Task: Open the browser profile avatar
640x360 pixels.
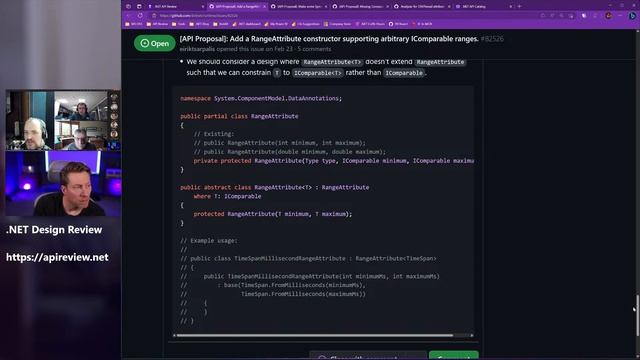Action: click(x=609, y=16)
